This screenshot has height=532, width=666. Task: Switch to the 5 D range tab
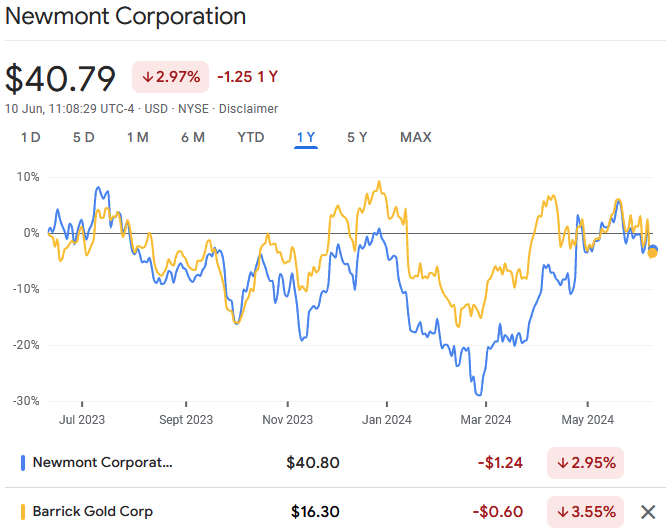pos(84,137)
